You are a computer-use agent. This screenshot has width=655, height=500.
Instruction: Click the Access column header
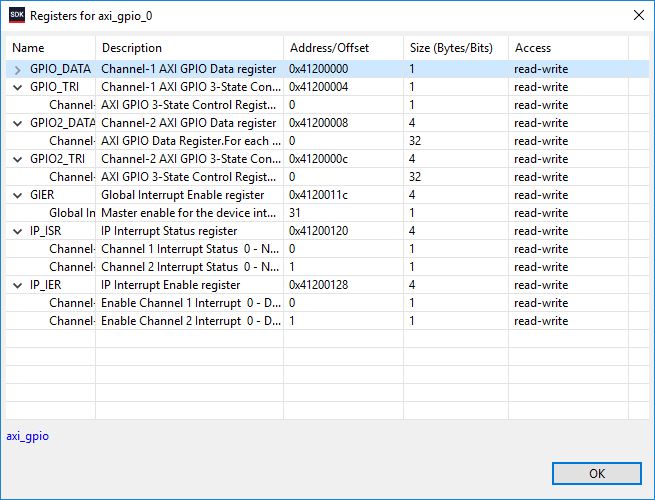click(x=566, y=48)
